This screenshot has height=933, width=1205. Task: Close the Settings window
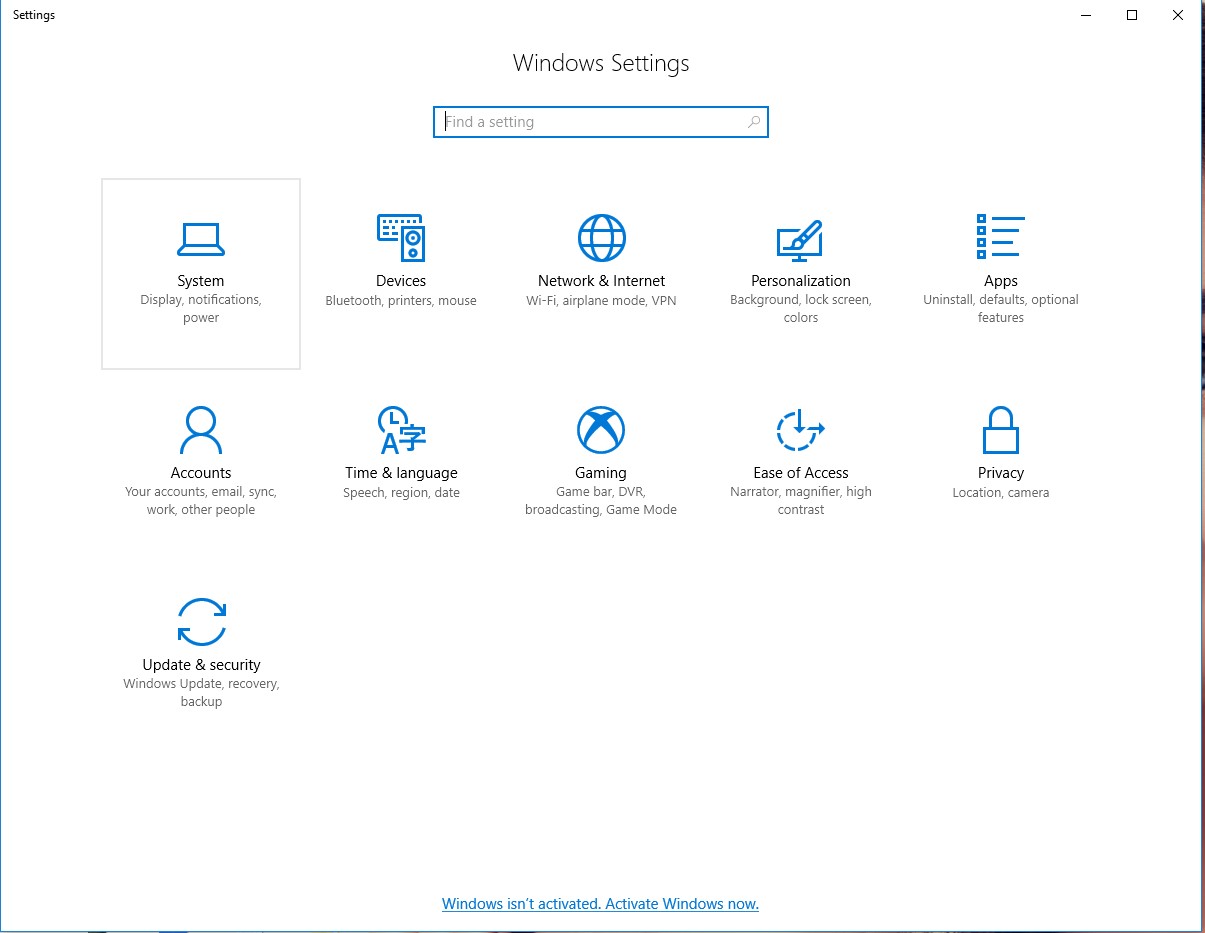click(1178, 15)
